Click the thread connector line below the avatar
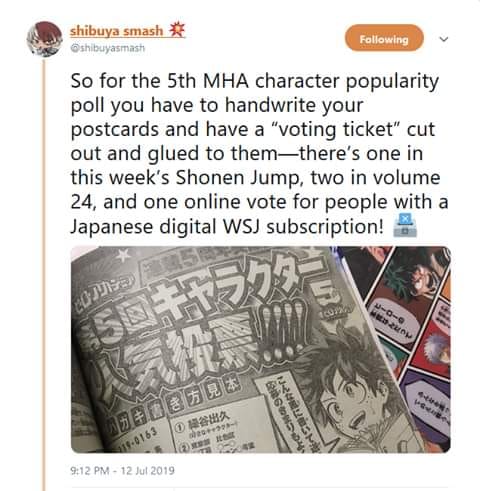Screen dimensions: 480x491 pos(43,275)
